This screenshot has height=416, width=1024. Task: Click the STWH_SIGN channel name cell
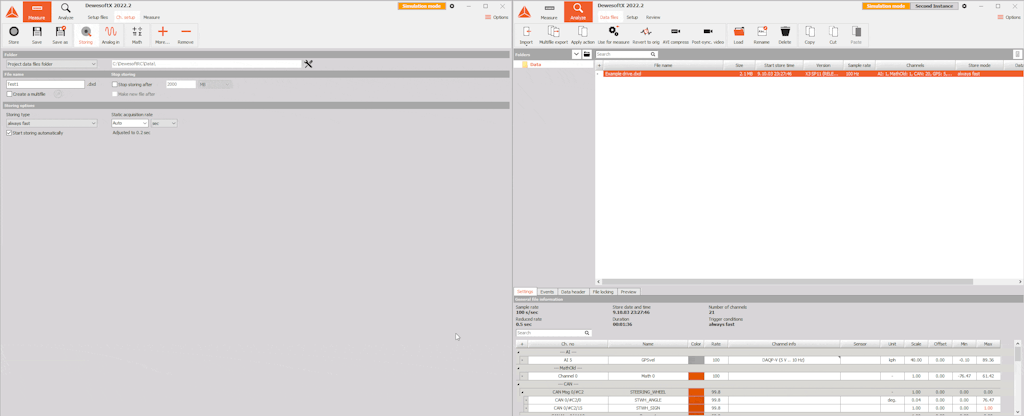[648, 408]
